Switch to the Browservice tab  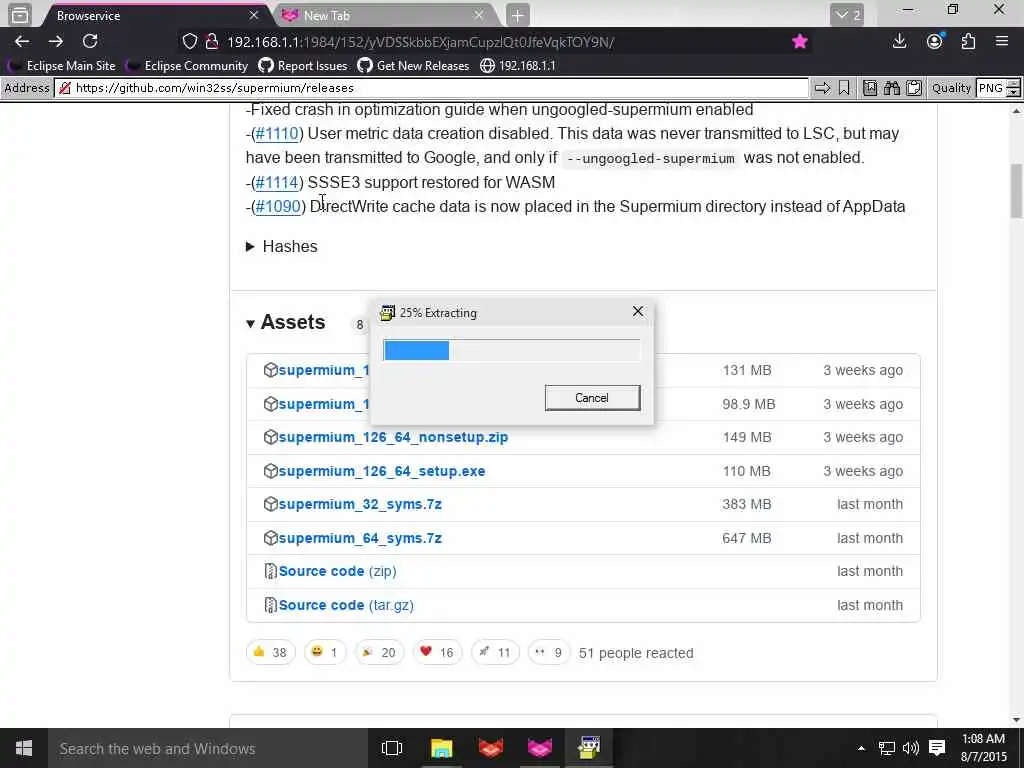click(x=151, y=15)
